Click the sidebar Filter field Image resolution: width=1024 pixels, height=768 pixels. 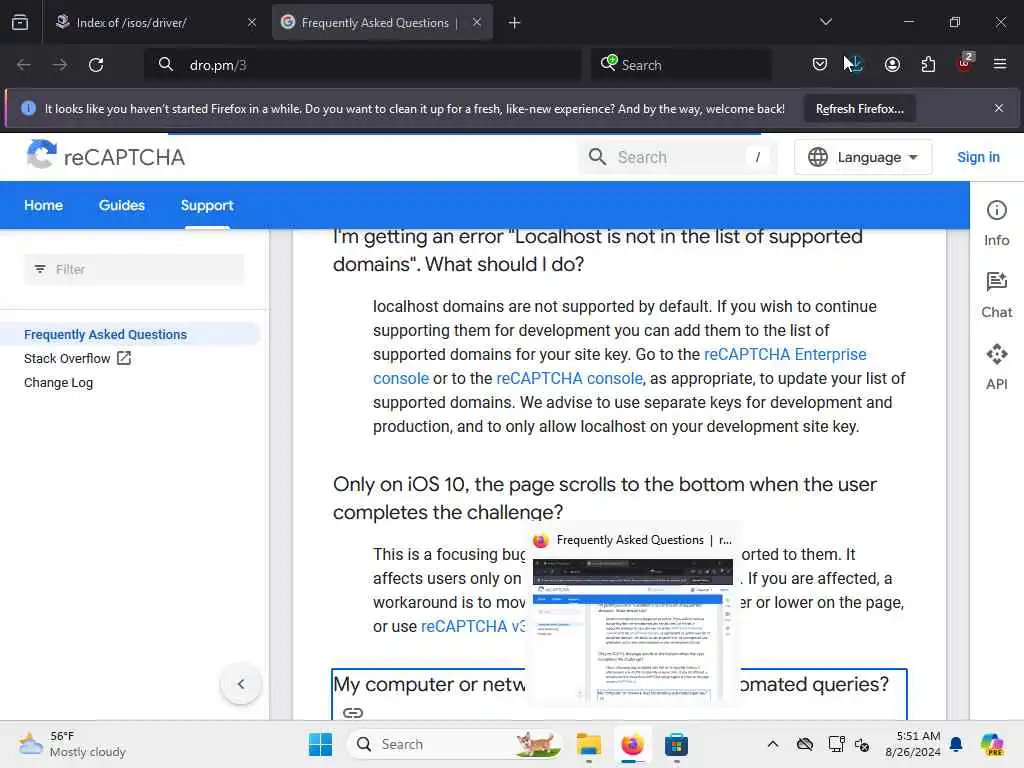[134, 269]
